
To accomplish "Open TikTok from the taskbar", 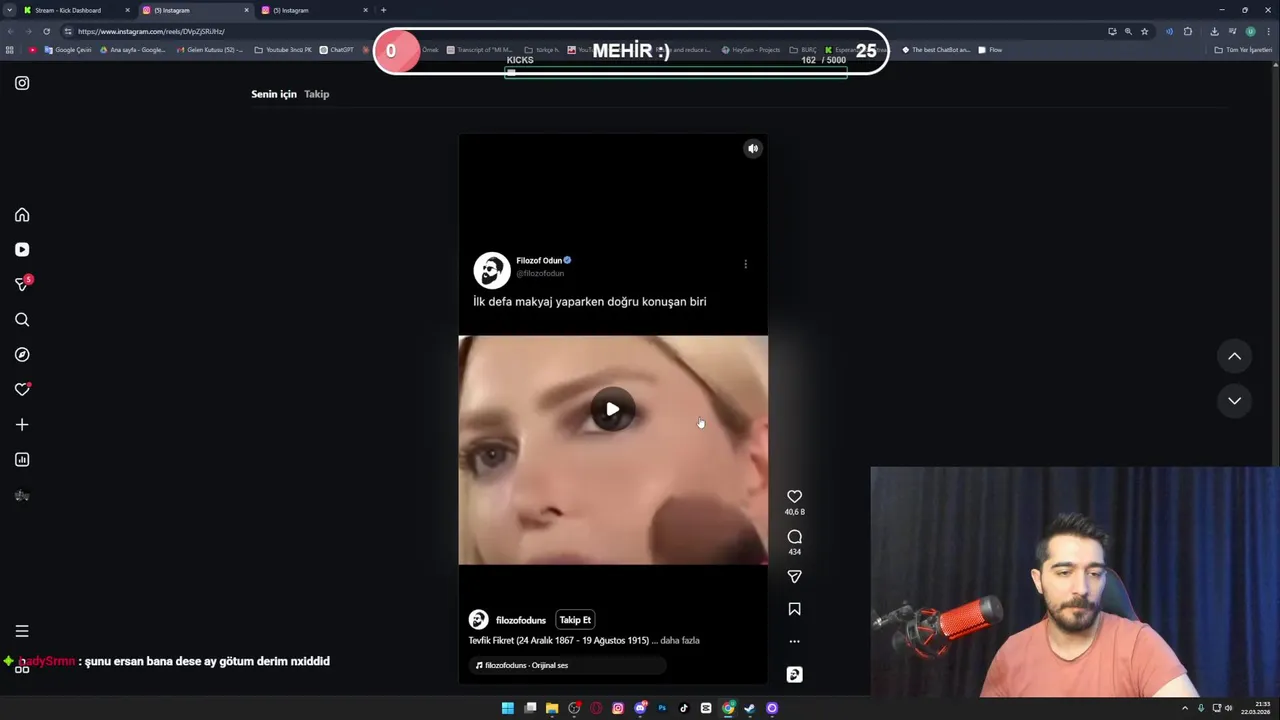I will [x=684, y=708].
